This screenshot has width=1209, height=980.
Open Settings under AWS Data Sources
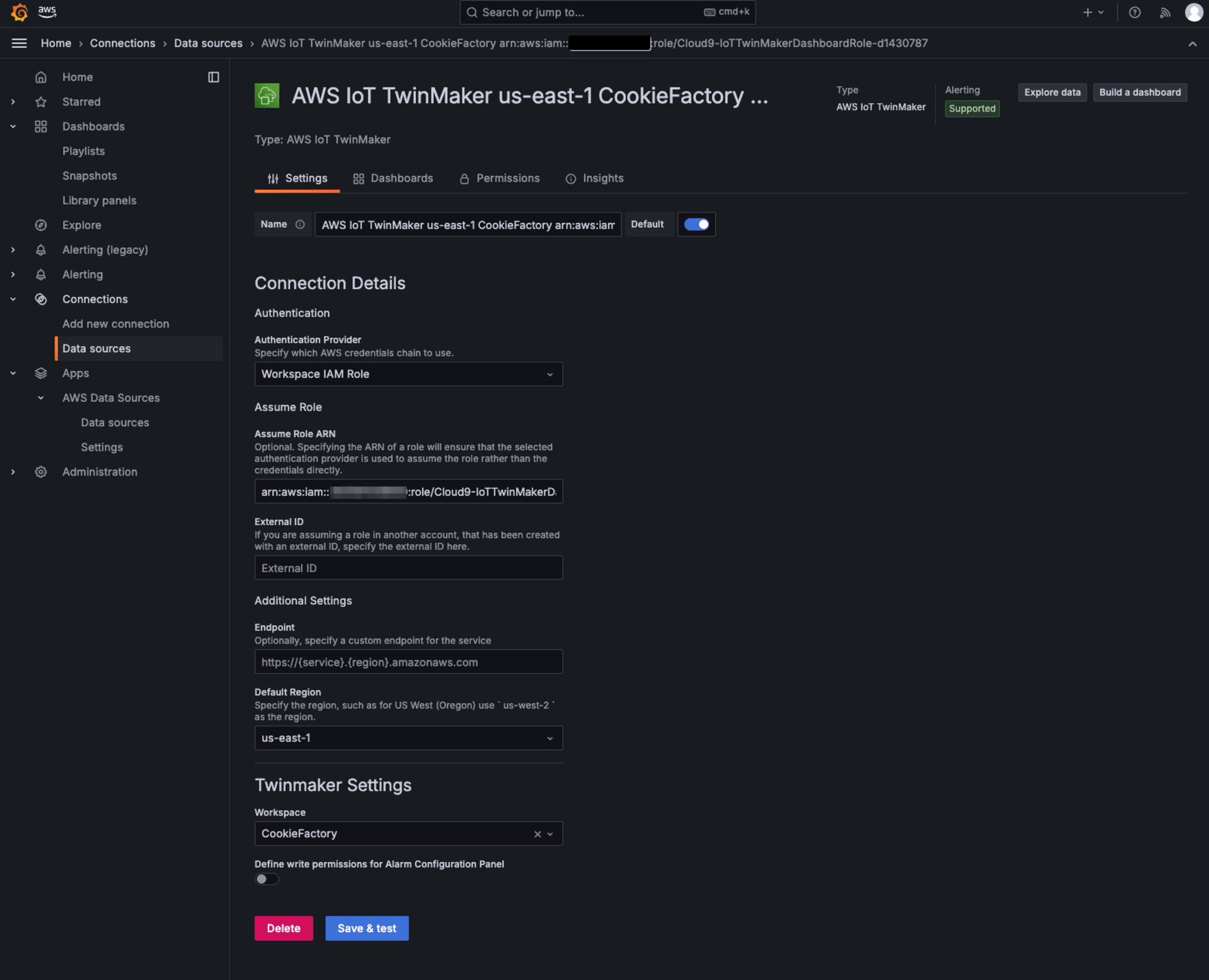(102, 447)
